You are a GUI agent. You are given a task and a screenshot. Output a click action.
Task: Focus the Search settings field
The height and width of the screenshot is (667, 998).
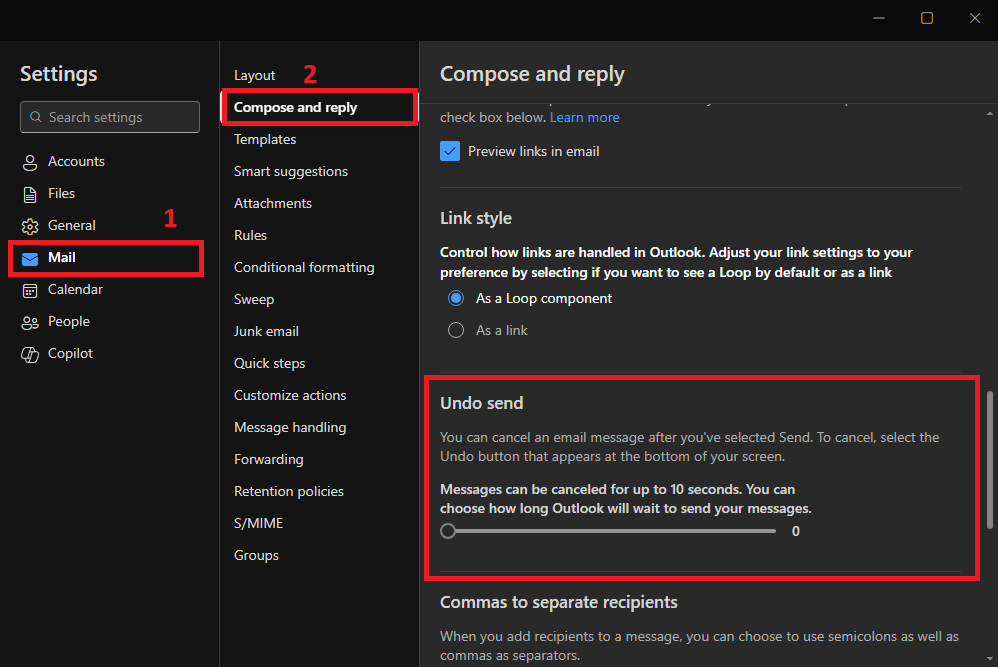pyautogui.click(x=110, y=117)
